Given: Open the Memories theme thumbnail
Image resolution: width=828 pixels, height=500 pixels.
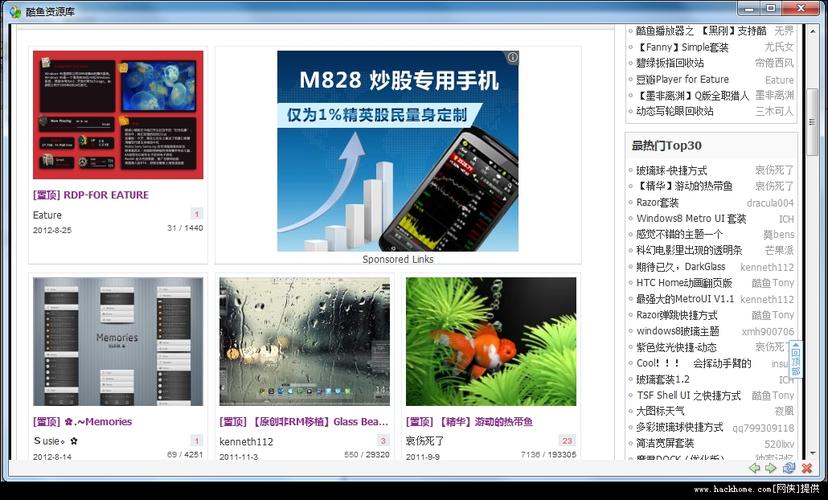Looking at the screenshot, I should [118, 342].
